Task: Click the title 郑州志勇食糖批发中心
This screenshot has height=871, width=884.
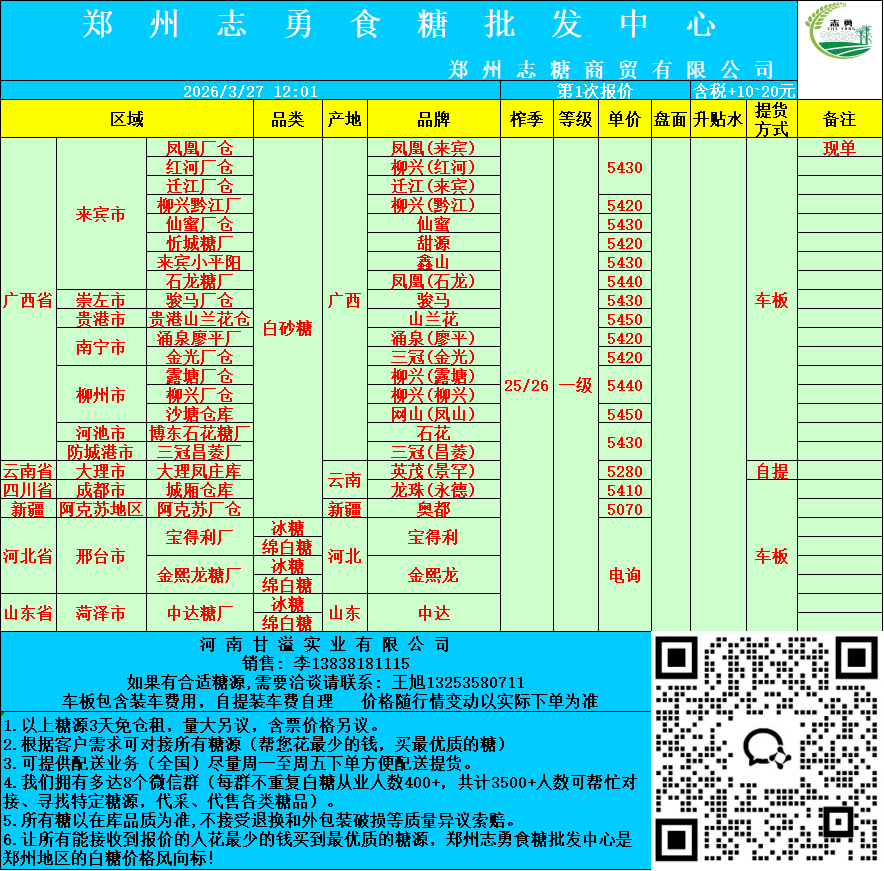Action: point(399,25)
